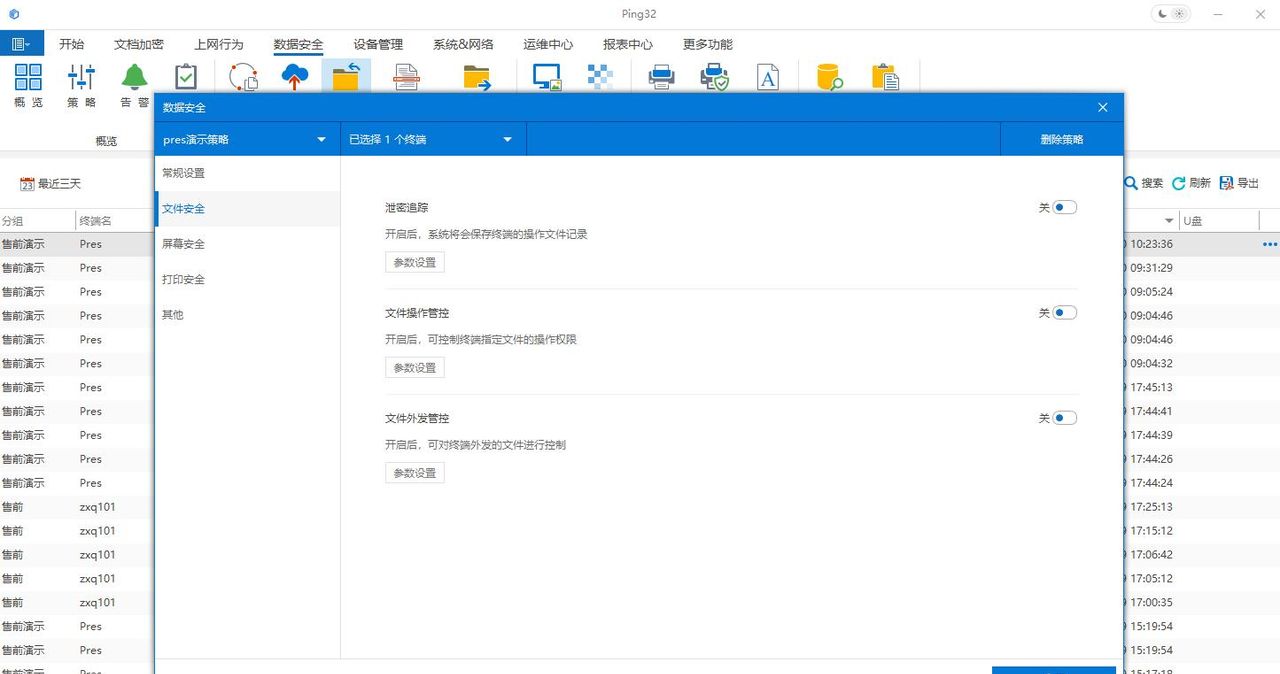Click the clipboard document toolbar icon
Image resolution: width=1280 pixels, height=674 pixels.
[884, 76]
